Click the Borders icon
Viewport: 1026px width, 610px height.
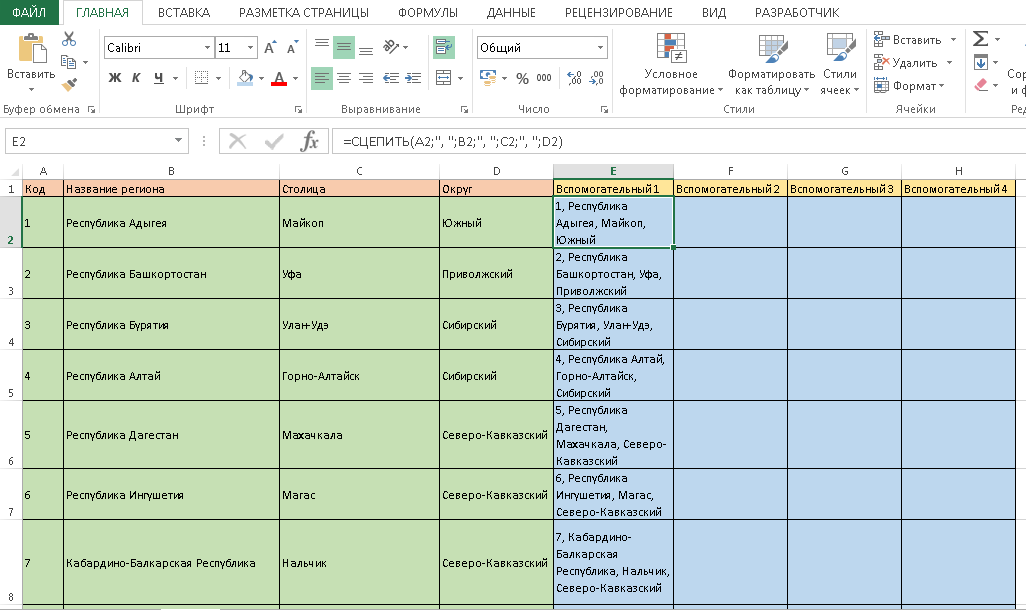tap(202, 78)
